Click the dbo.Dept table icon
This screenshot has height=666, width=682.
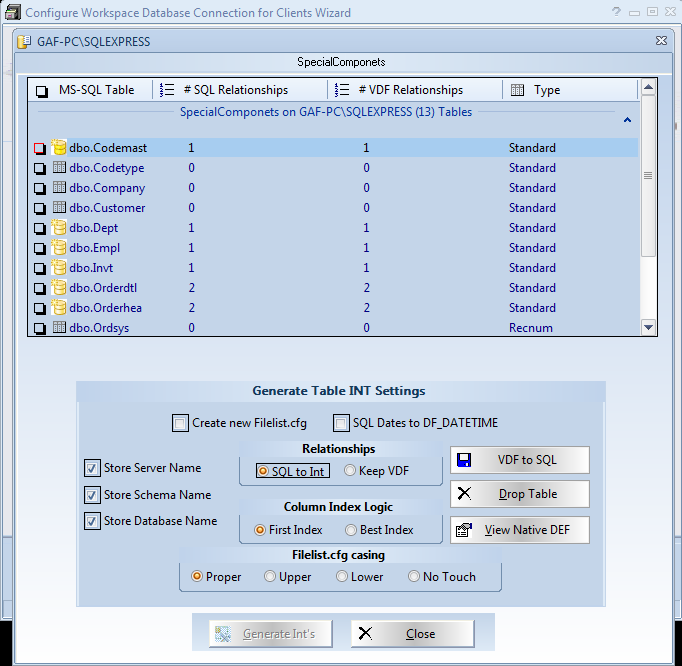coord(59,228)
